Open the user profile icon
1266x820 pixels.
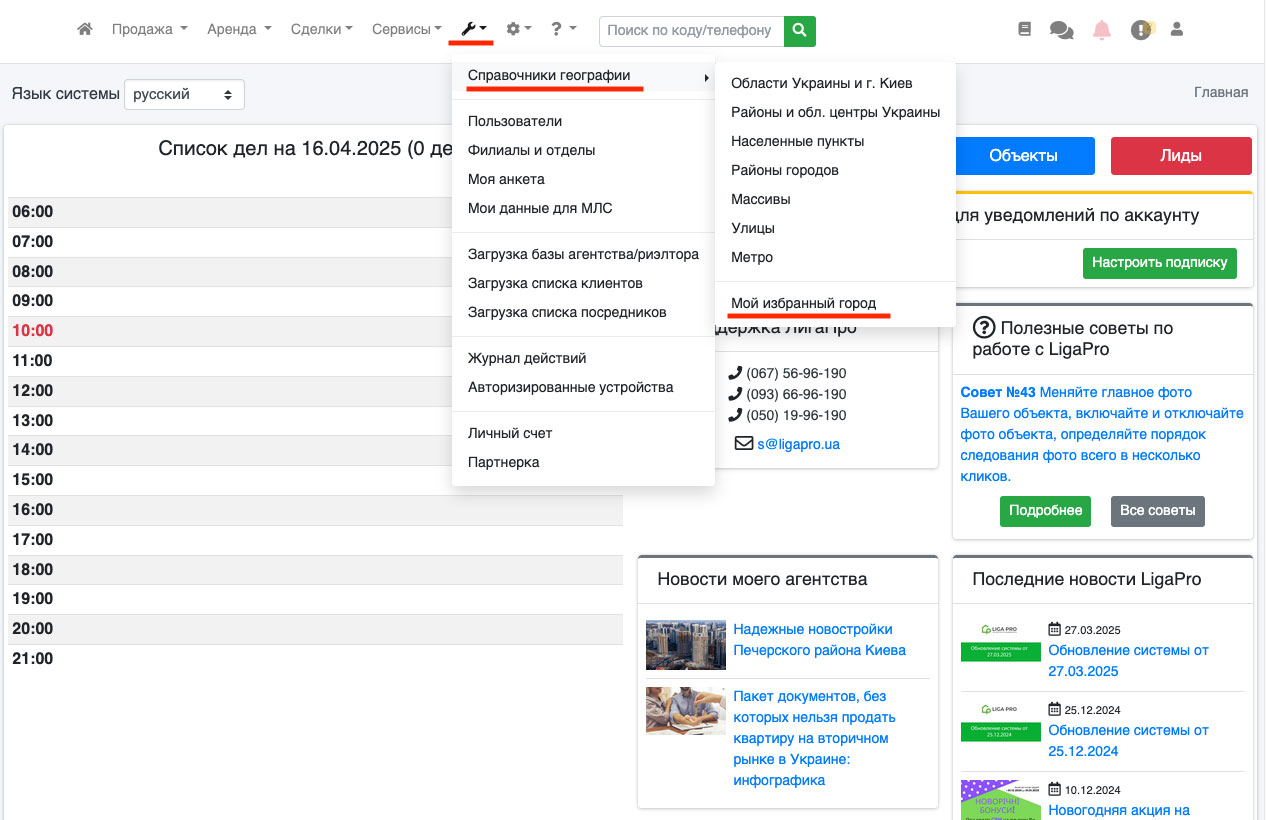[x=1177, y=30]
